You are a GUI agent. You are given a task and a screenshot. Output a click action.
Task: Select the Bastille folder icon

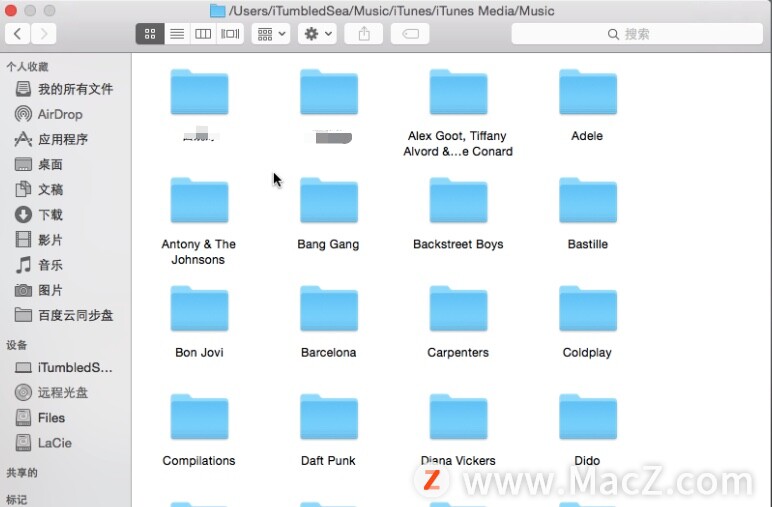(x=587, y=201)
